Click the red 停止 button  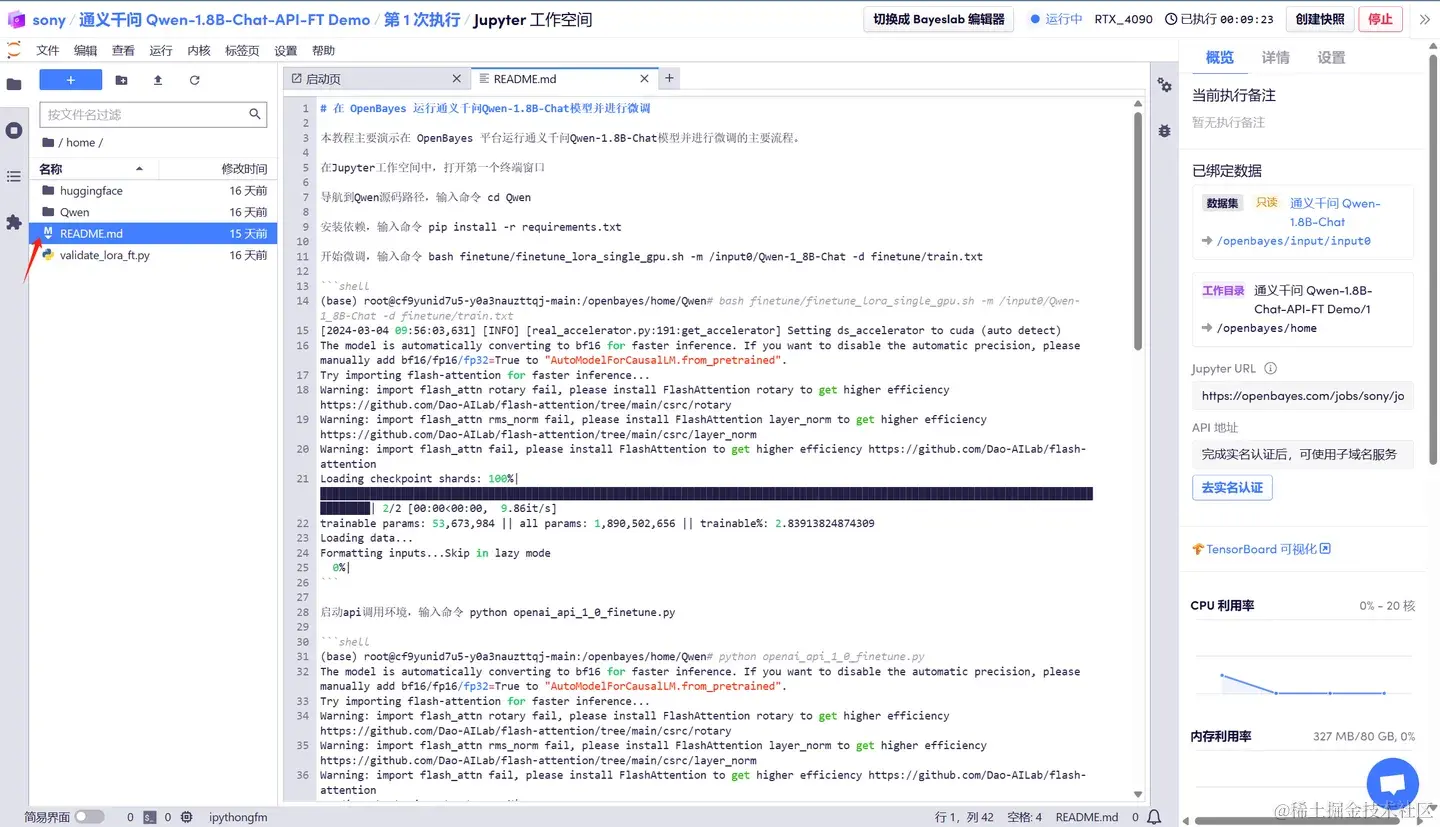[1380, 19]
